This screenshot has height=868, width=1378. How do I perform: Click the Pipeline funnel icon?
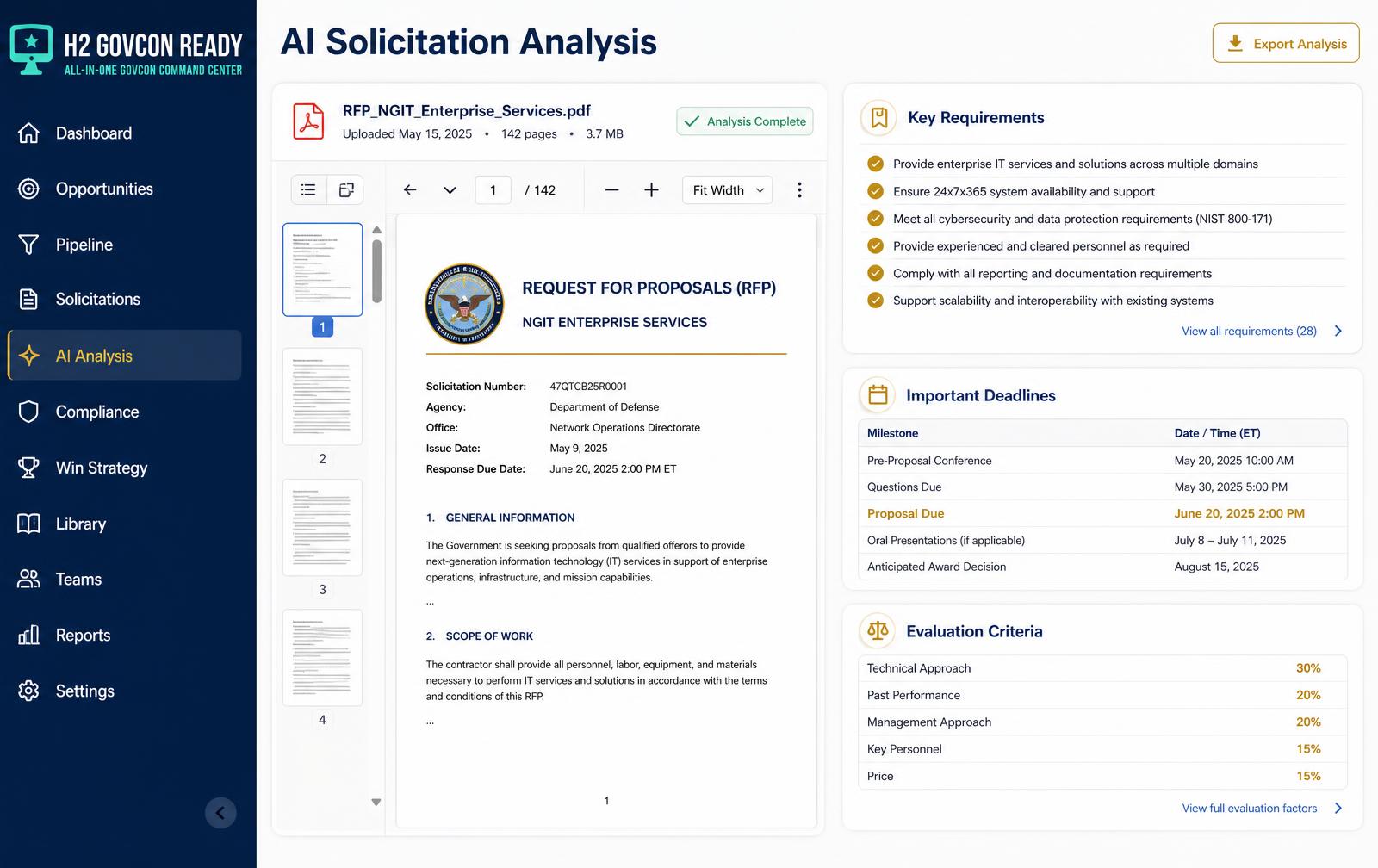(28, 245)
